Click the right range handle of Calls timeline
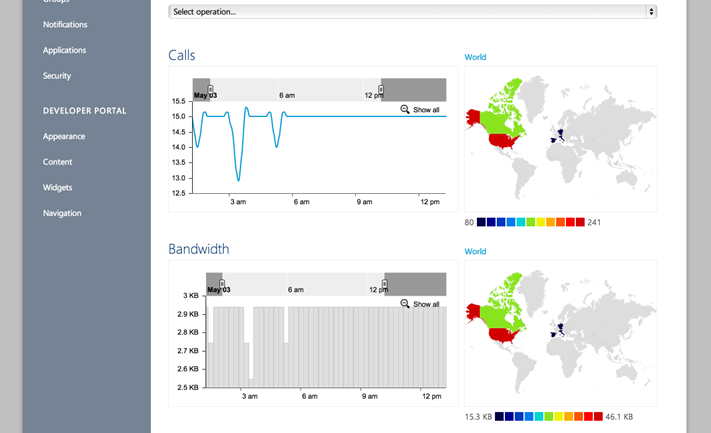This screenshot has width=711, height=433. pos(381,89)
